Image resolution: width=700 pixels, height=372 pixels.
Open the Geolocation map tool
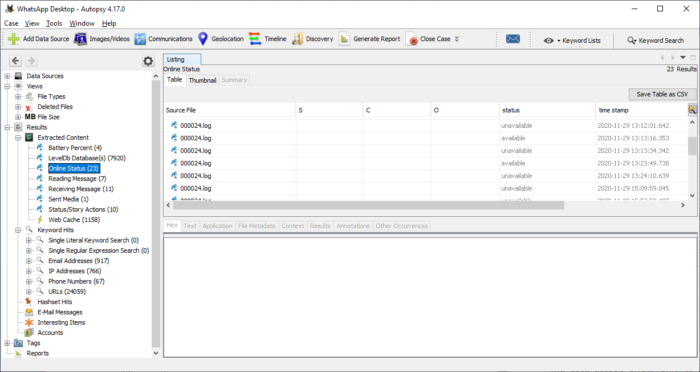point(221,39)
